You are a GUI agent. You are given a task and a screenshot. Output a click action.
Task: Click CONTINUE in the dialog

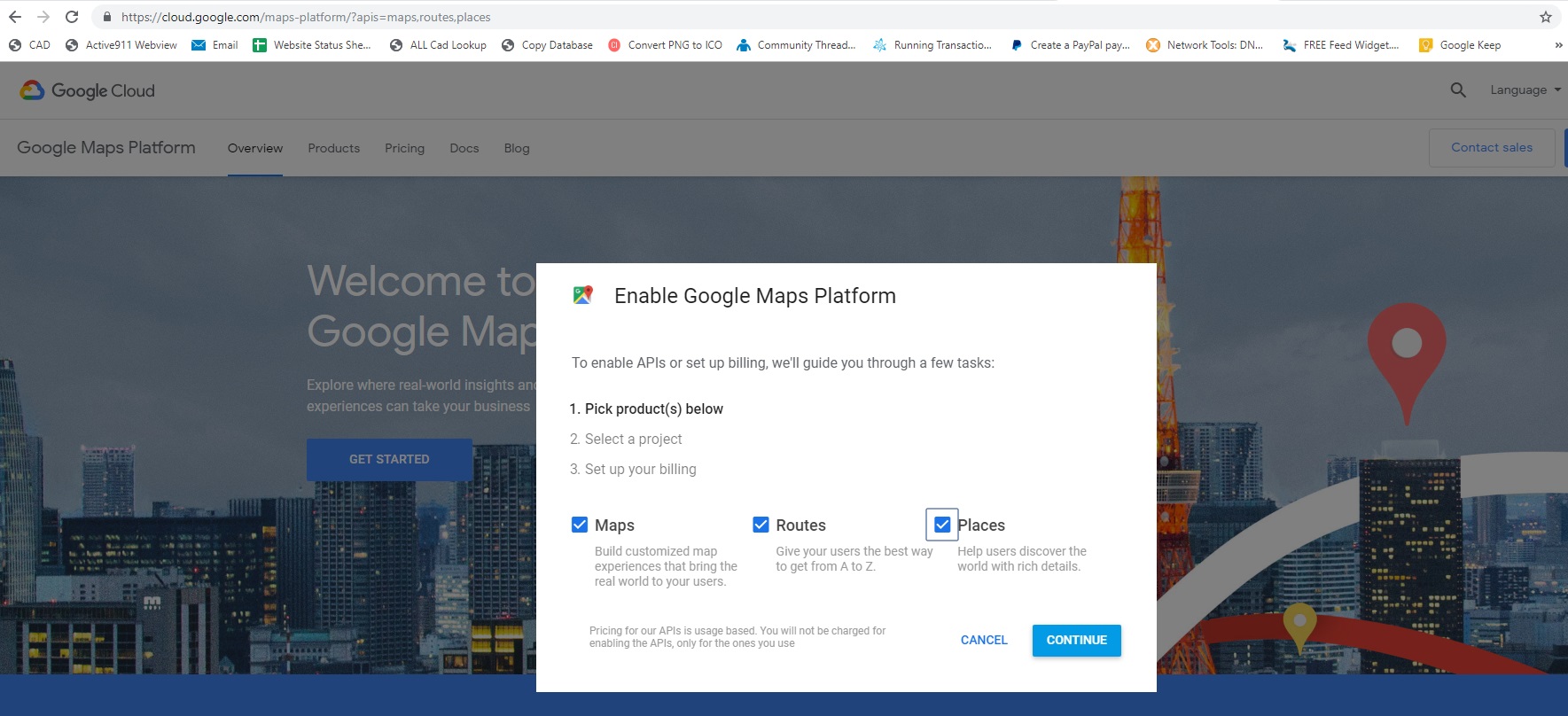tap(1077, 640)
